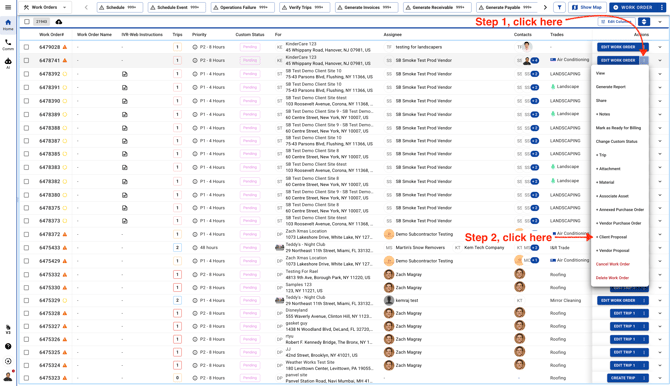Click the site thumbnail for Teddy's Night Club 6475433
The image size is (670, 386).
click(x=279, y=248)
